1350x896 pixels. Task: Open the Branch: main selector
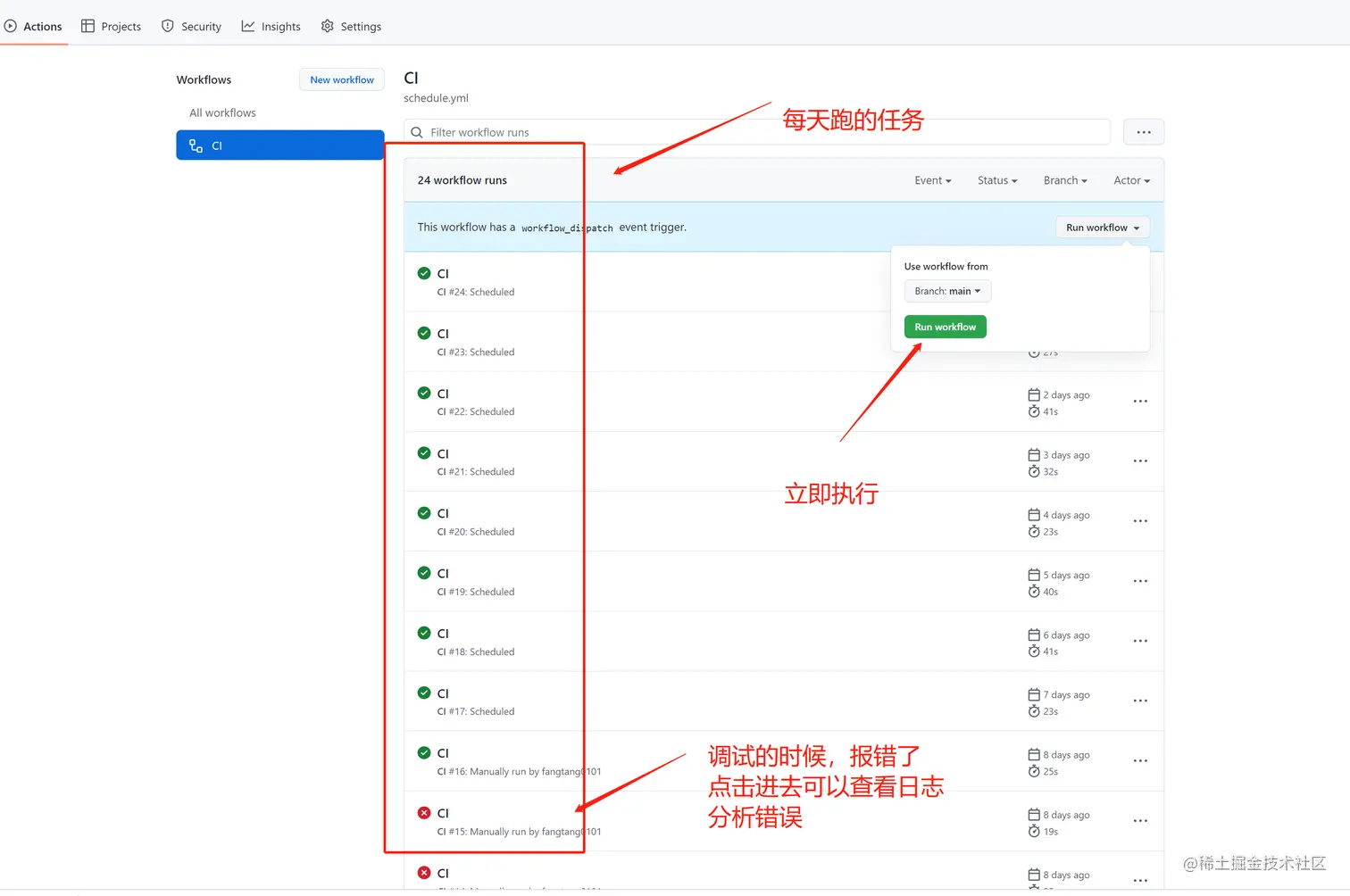947,291
